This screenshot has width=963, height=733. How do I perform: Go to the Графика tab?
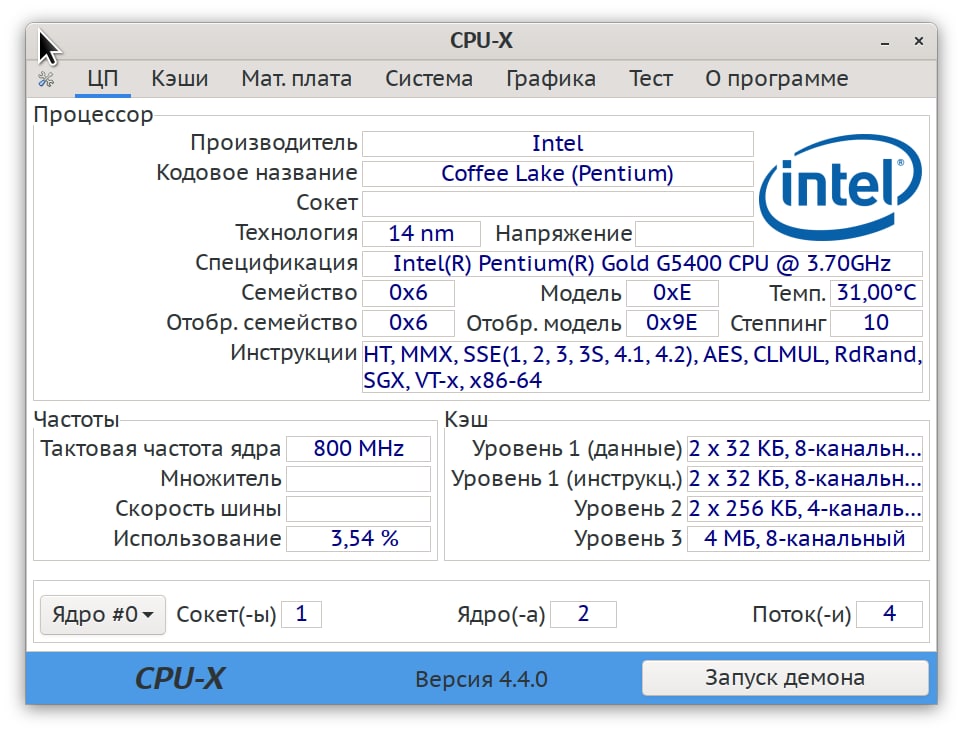point(550,78)
